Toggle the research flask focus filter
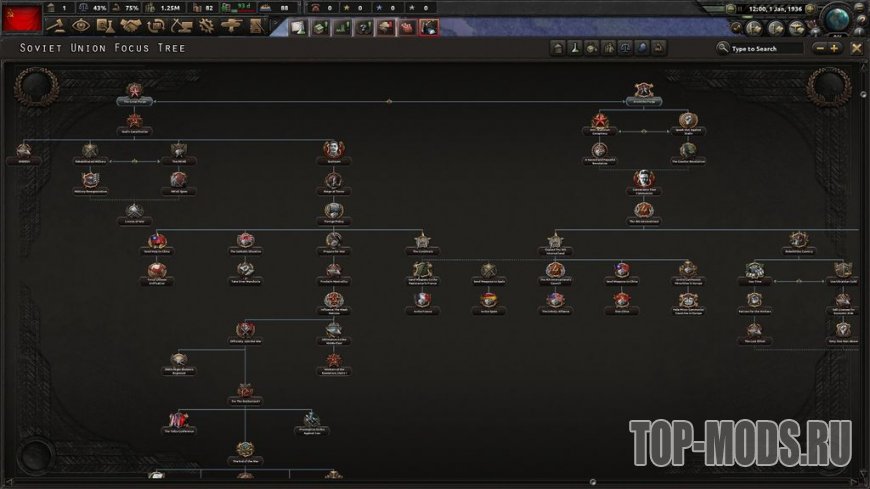This screenshot has height=489, width=870. click(x=575, y=48)
